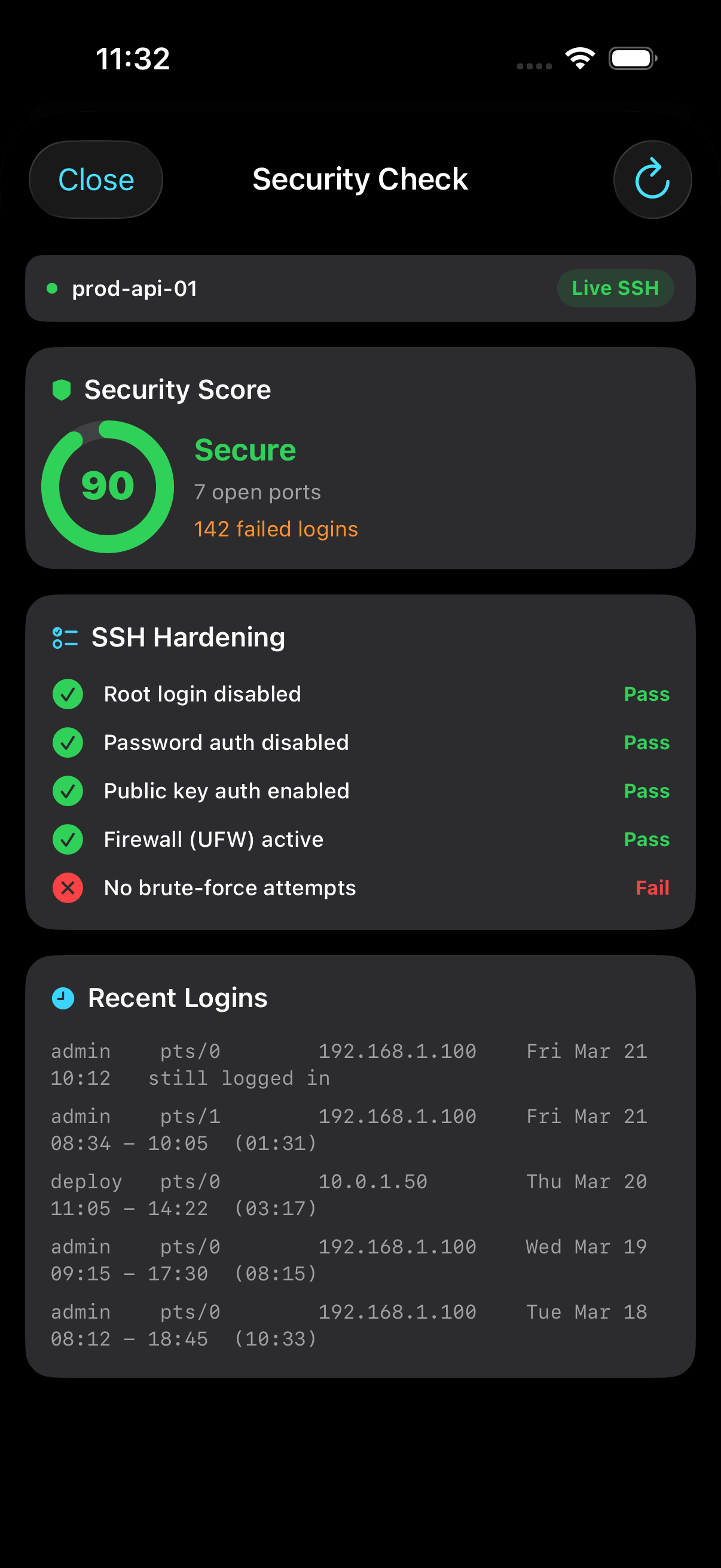Click the green shield Security Score icon

tap(62, 389)
